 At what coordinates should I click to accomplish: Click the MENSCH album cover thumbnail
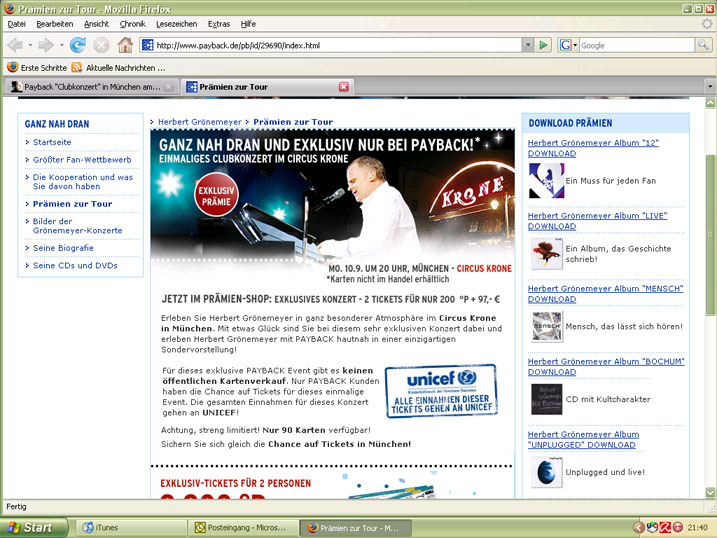(x=546, y=326)
